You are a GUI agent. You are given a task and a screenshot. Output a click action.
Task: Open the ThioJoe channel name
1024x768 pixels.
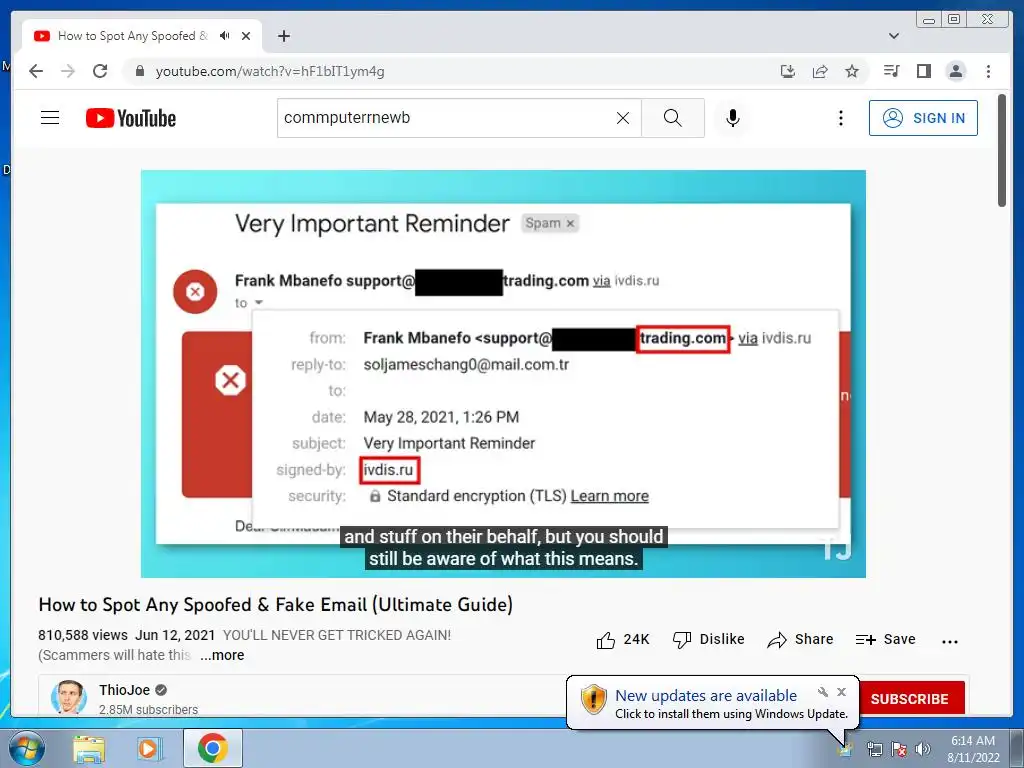[x=125, y=690]
